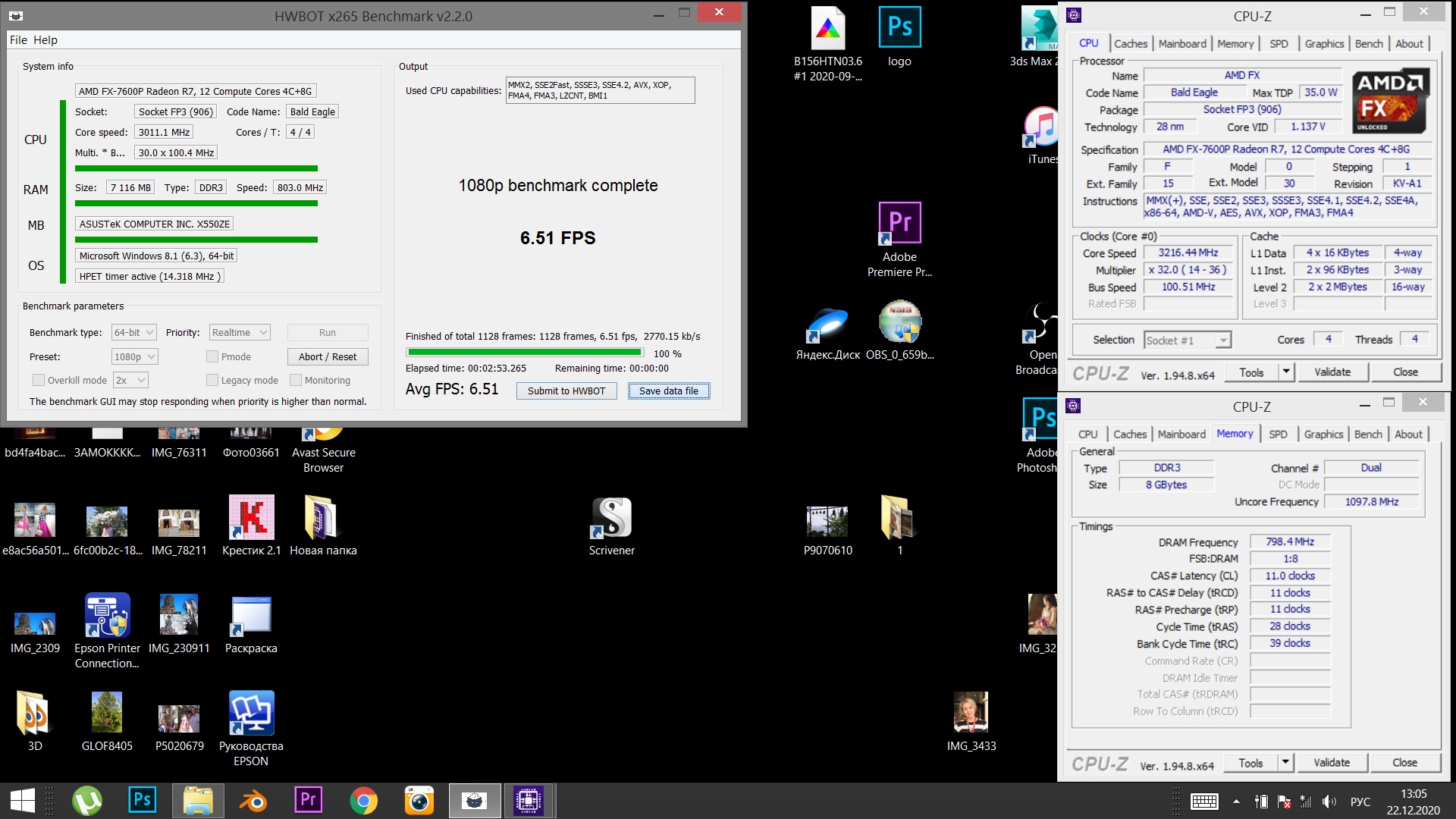This screenshot has height=819, width=1456.
Task: Open the Adobe Premiere Pro desktop shortcut
Action: pos(899,240)
